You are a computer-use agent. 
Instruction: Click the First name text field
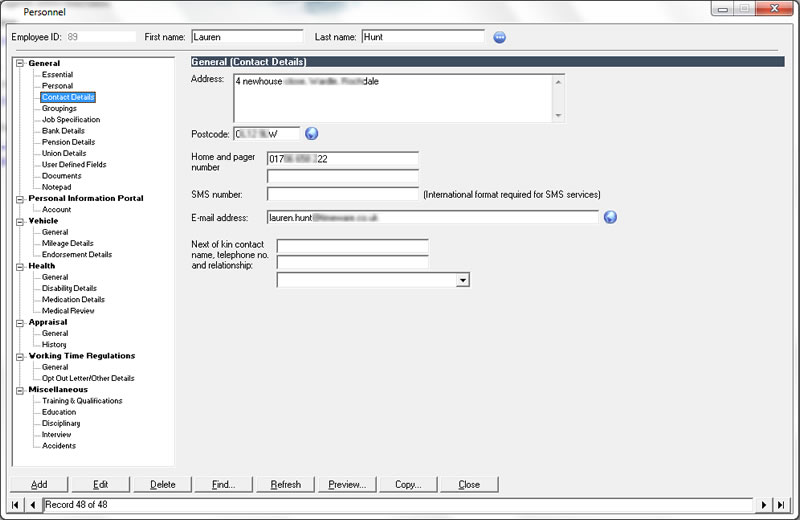tap(246, 37)
